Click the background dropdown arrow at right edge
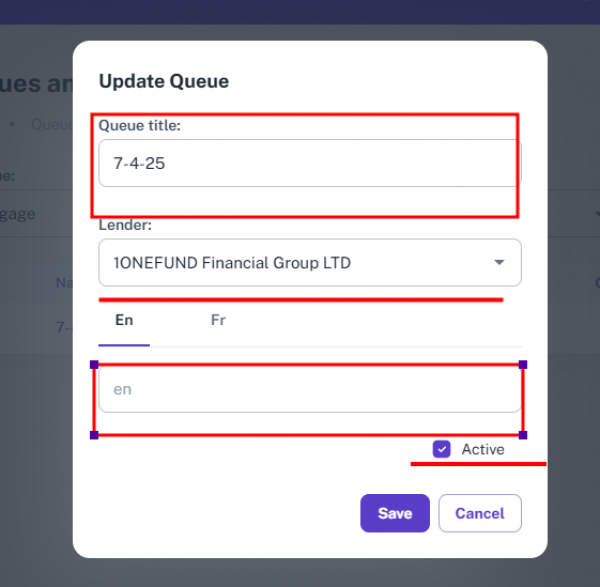 [596, 214]
